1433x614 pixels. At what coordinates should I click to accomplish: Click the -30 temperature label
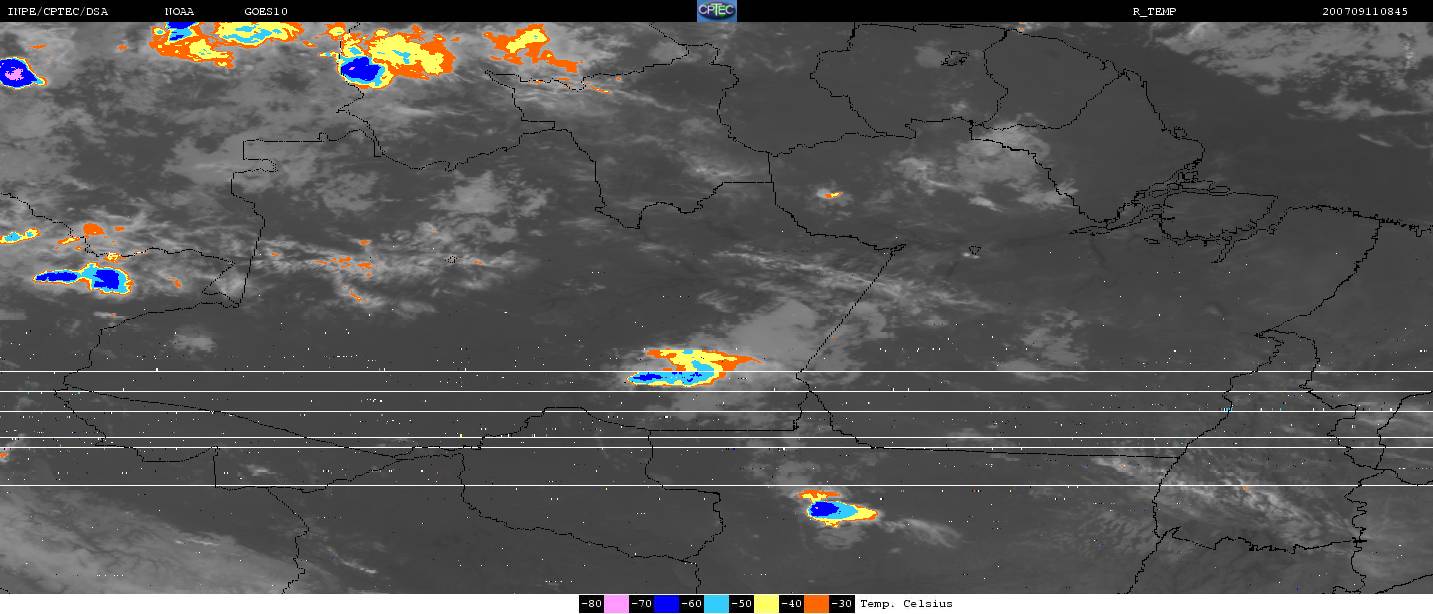click(842, 604)
